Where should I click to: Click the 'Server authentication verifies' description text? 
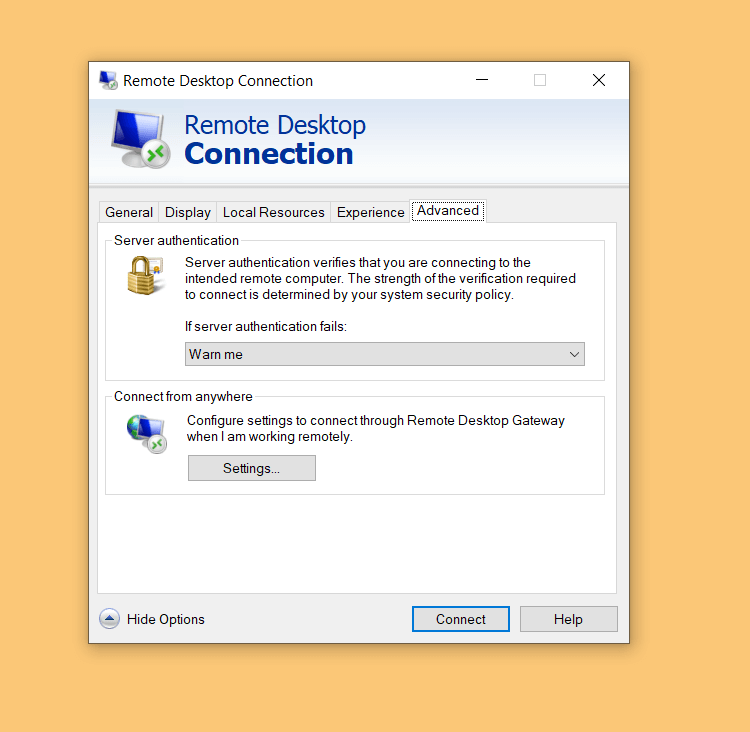380,278
